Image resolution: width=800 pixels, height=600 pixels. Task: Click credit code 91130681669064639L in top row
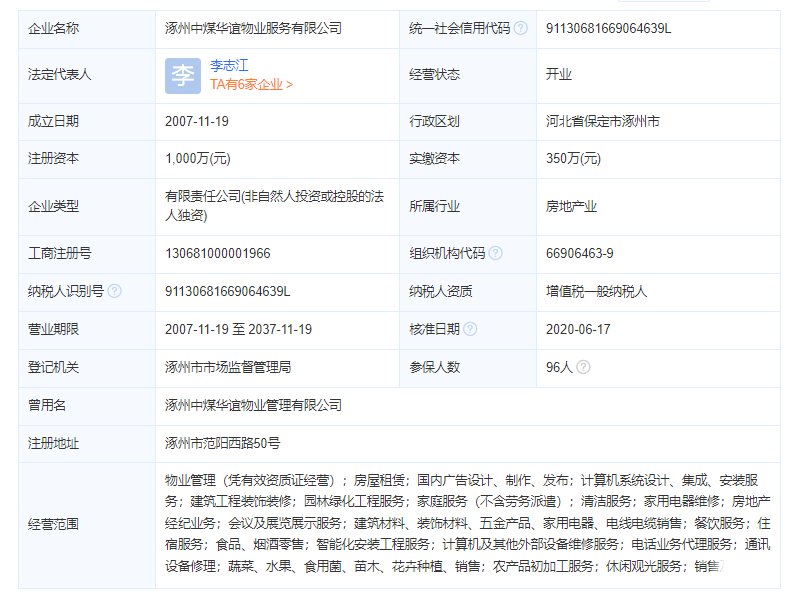coord(608,28)
